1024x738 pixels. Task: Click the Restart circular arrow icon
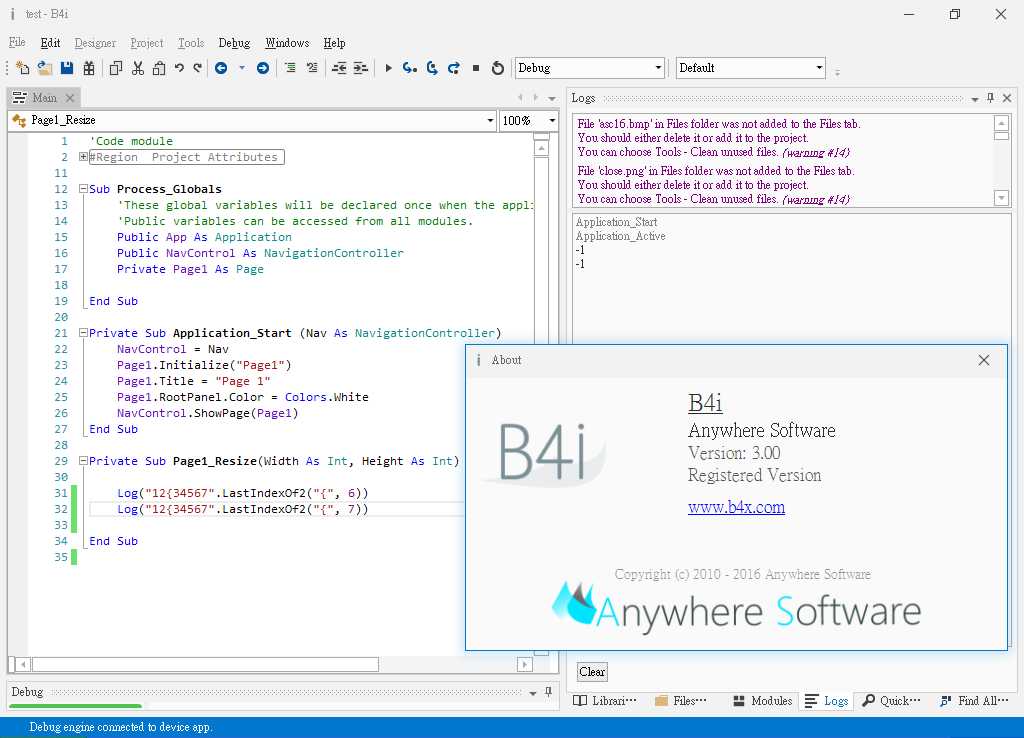pyautogui.click(x=498, y=68)
